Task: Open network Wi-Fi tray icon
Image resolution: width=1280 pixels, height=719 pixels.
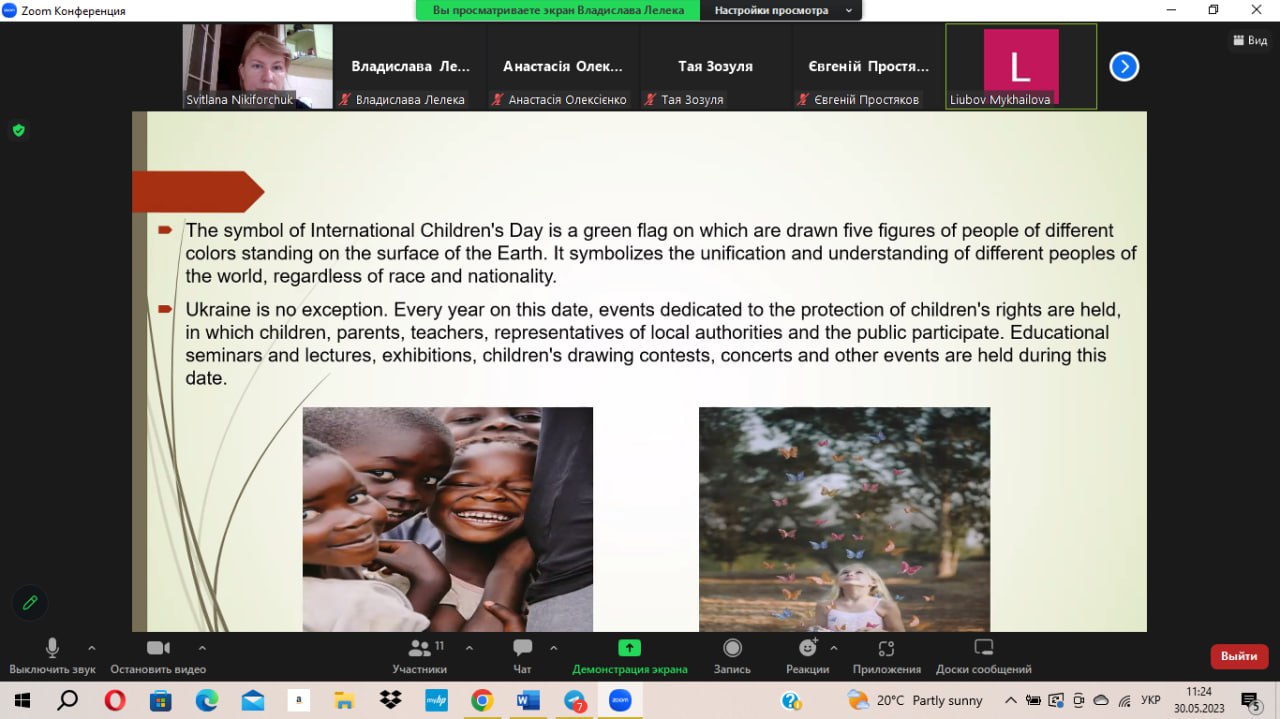Action: coord(1124,700)
